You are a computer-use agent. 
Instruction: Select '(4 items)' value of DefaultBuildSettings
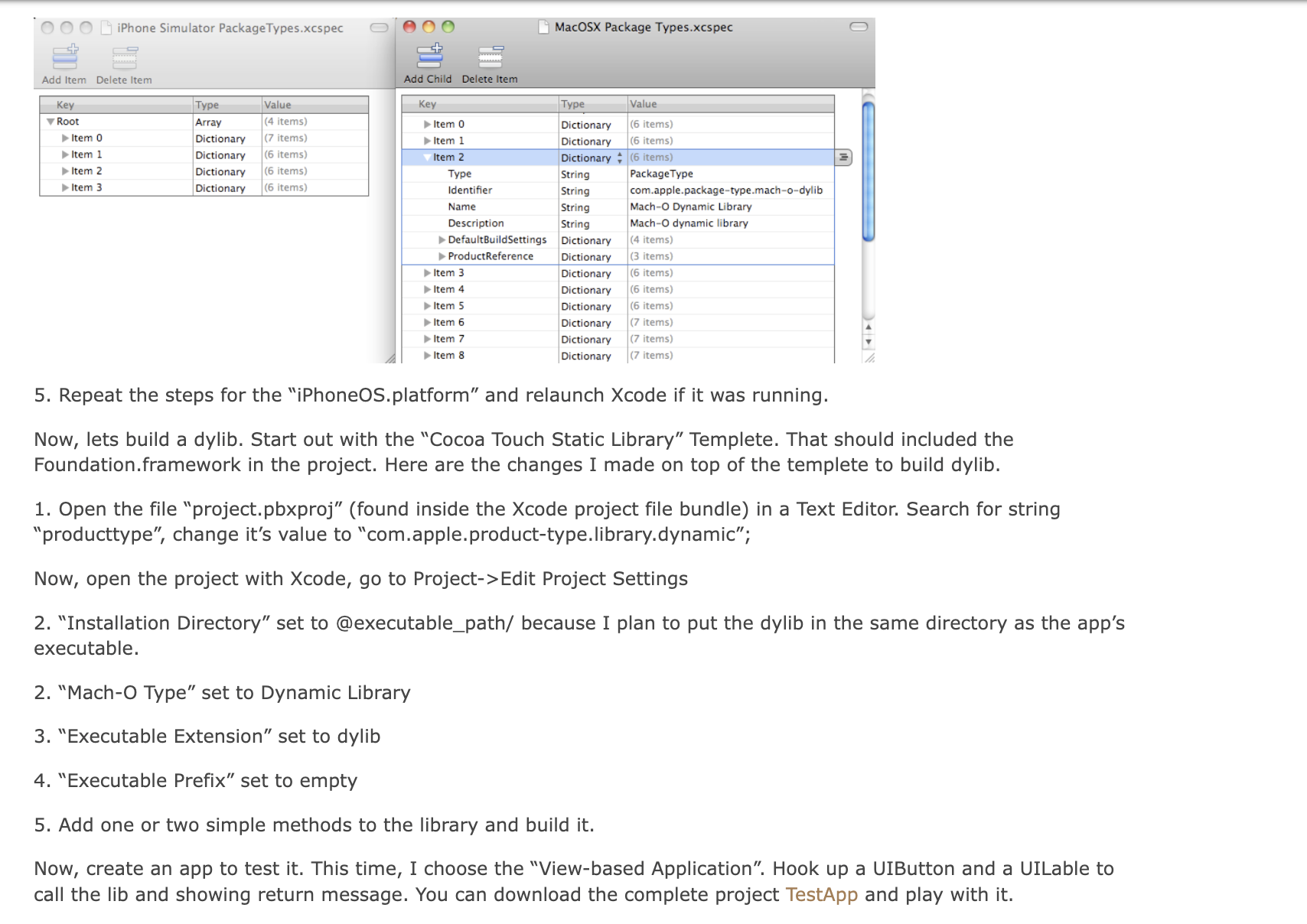coord(651,240)
